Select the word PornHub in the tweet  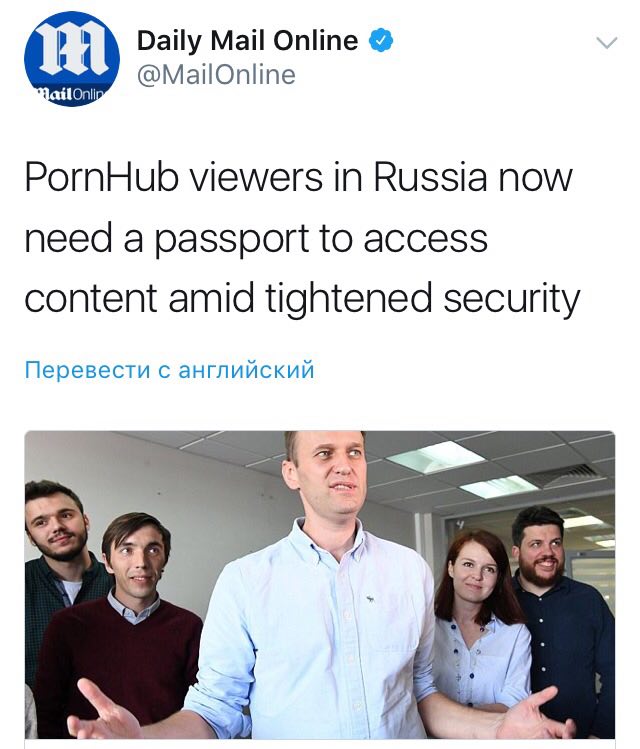pos(102,177)
